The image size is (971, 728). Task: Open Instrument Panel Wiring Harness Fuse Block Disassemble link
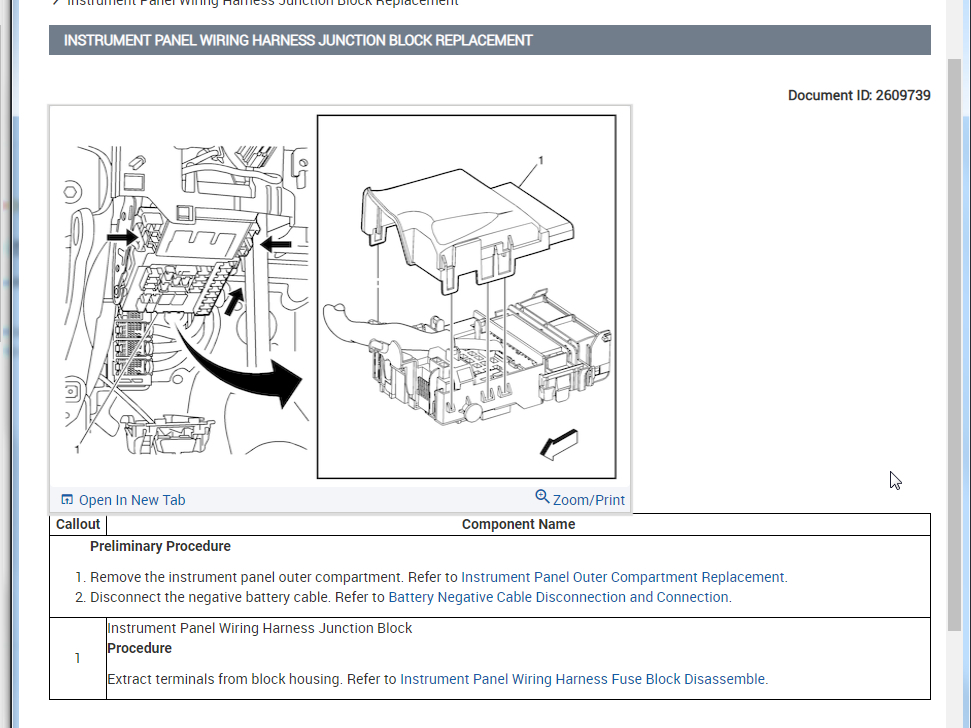[x=584, y=679]
